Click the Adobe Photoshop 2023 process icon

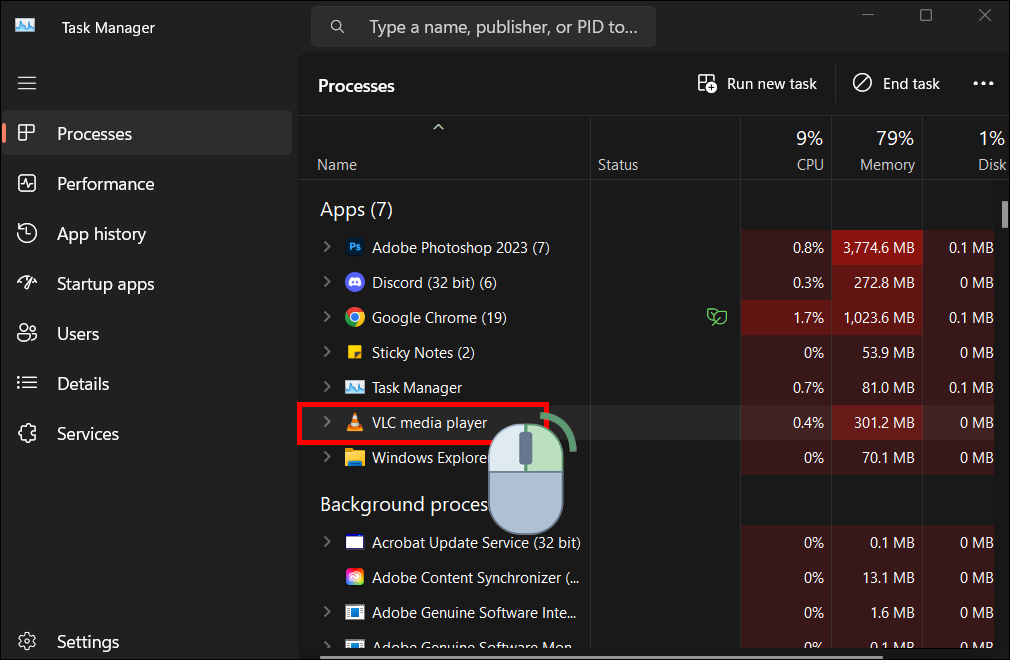click(354, 247)
